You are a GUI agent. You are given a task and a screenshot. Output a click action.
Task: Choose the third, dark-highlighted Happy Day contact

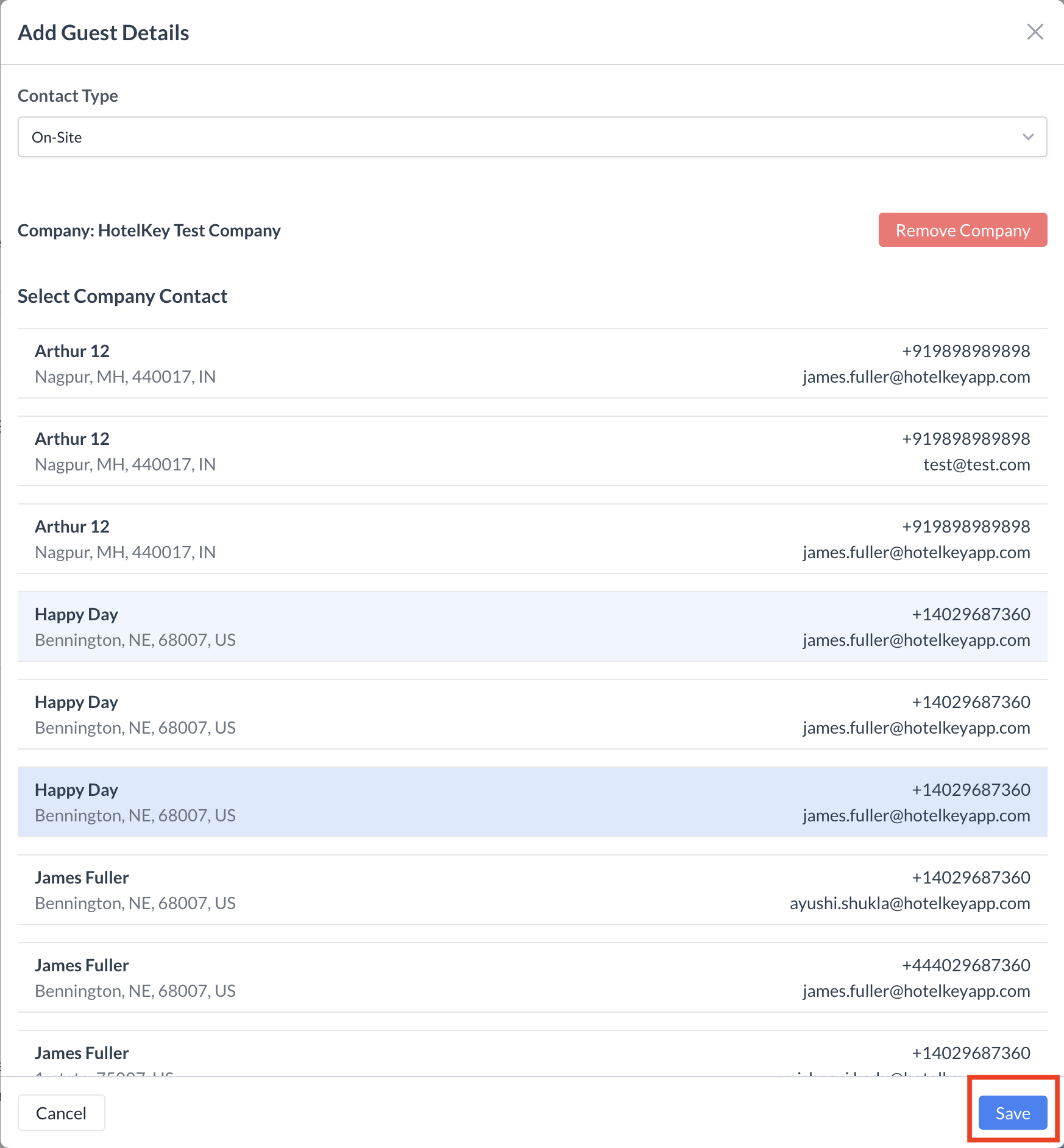tap(531, 803)
